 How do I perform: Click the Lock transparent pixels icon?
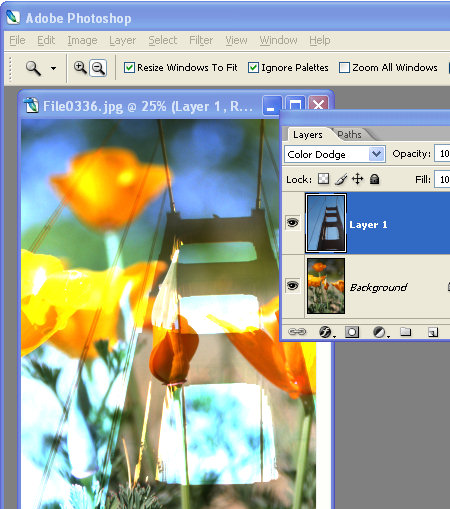click(x=323, y=179)
